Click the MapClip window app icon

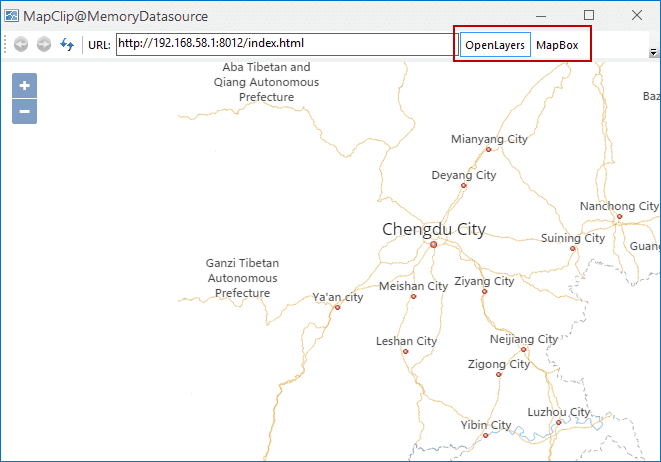point(11,16)
